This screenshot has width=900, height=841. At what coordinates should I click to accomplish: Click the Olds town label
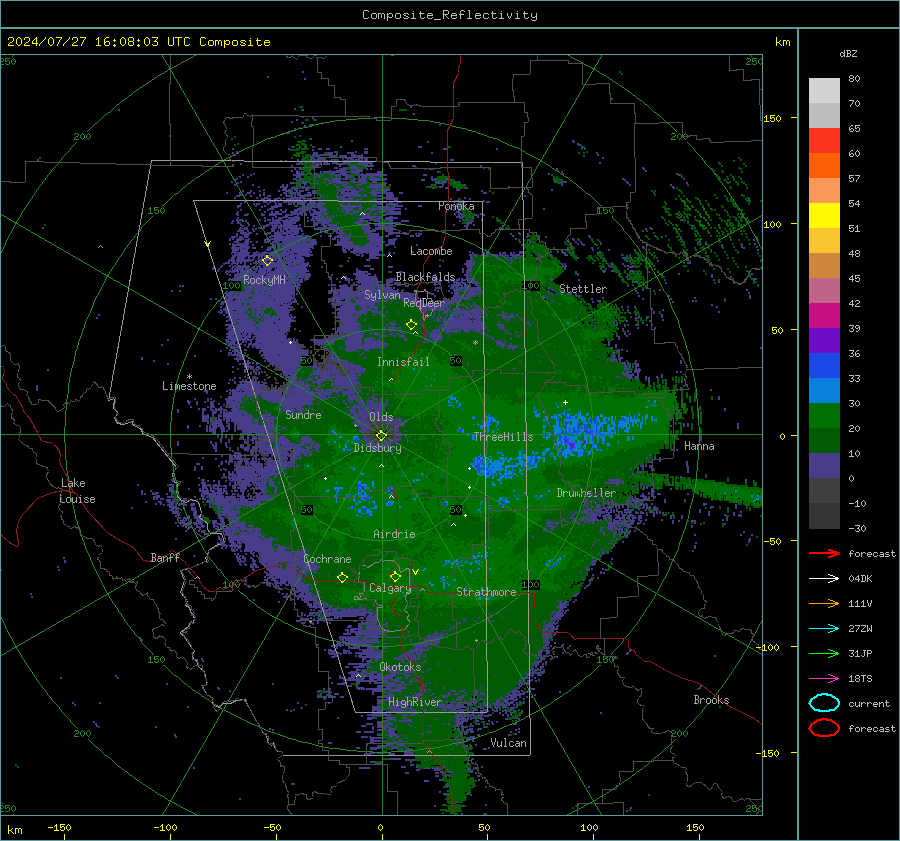381,417
